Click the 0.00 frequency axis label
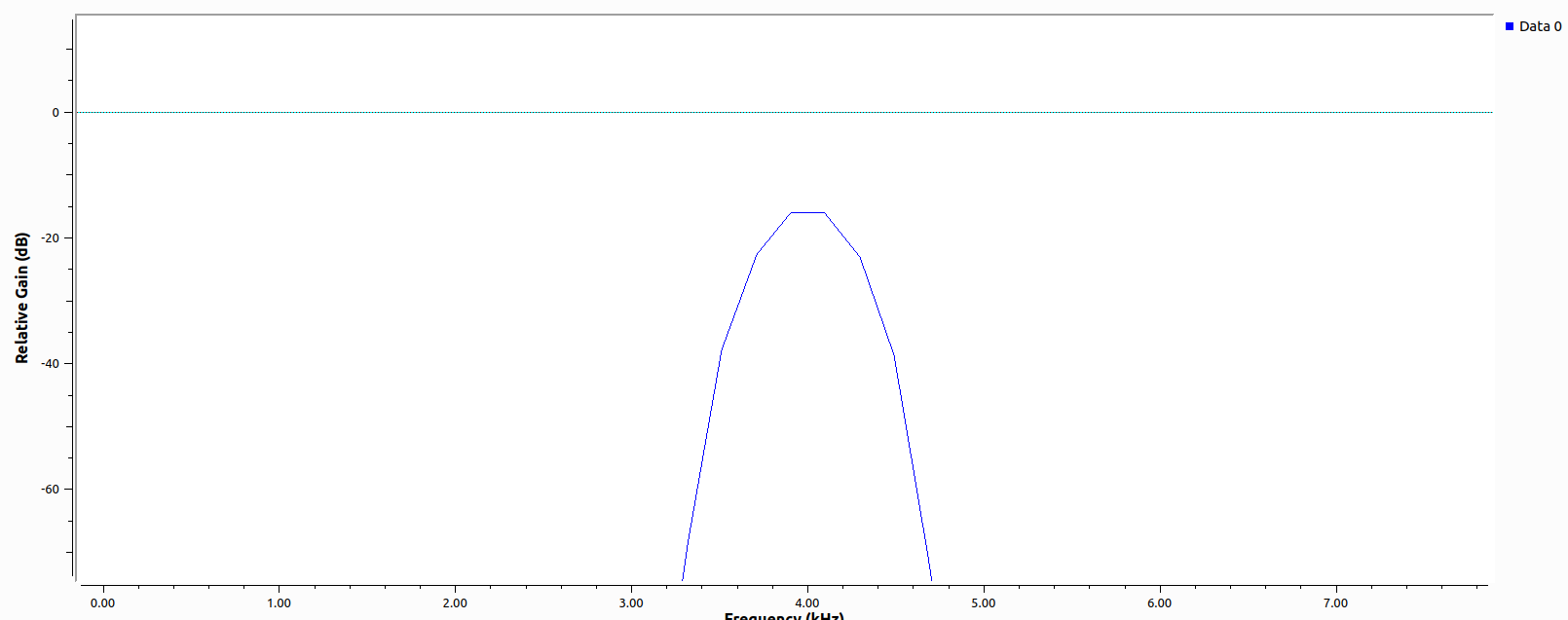1568x620 pixels. 102,603
